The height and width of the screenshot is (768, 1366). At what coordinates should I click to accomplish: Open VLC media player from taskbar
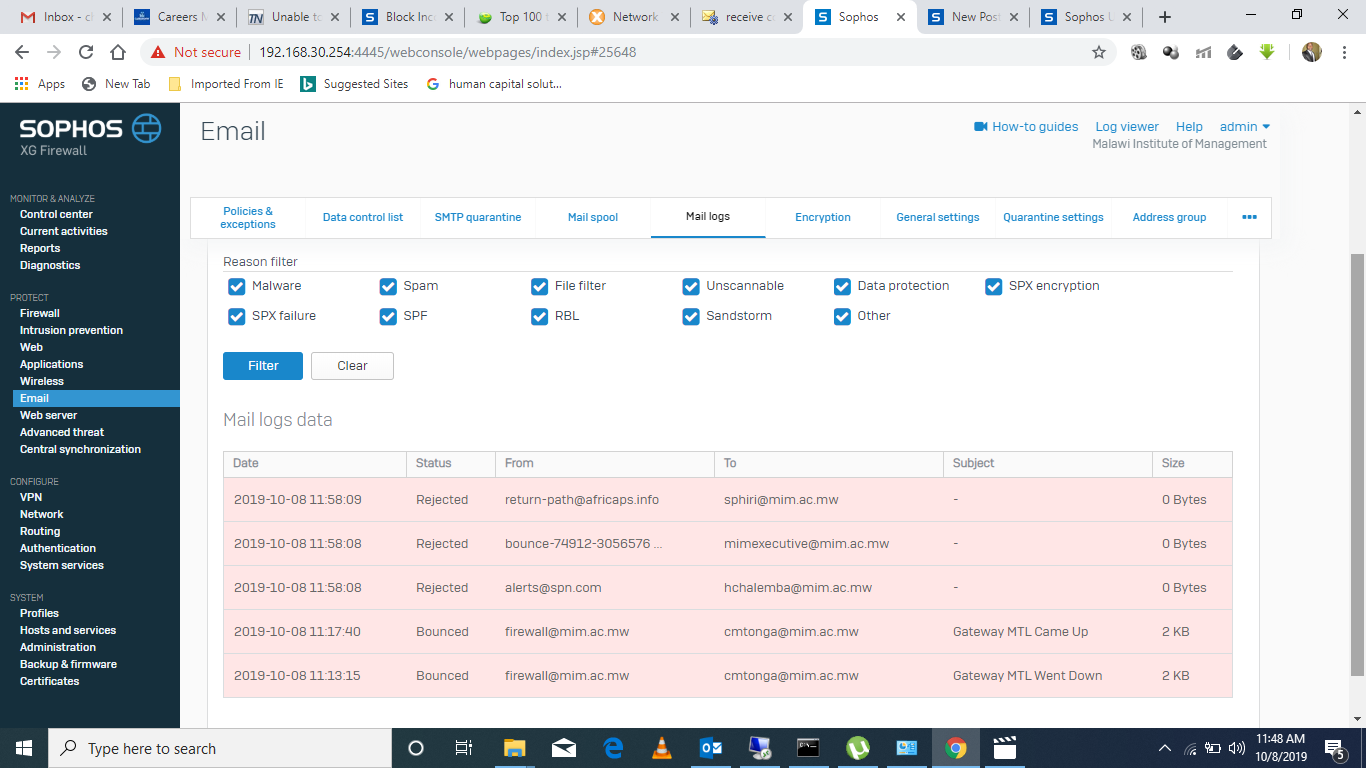(661, 748)
